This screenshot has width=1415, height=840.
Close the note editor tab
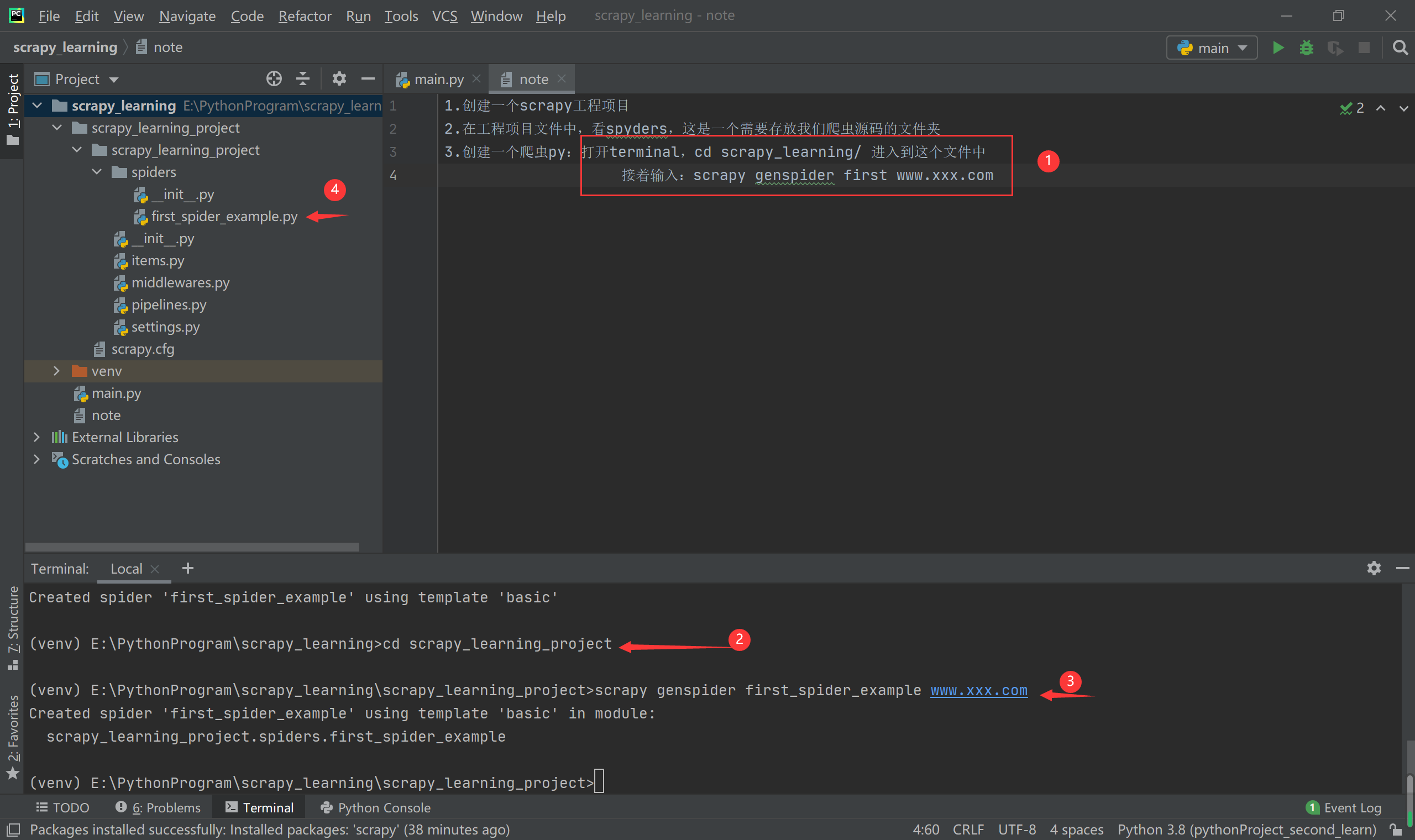pyautogui.click(x=562, y=78)
